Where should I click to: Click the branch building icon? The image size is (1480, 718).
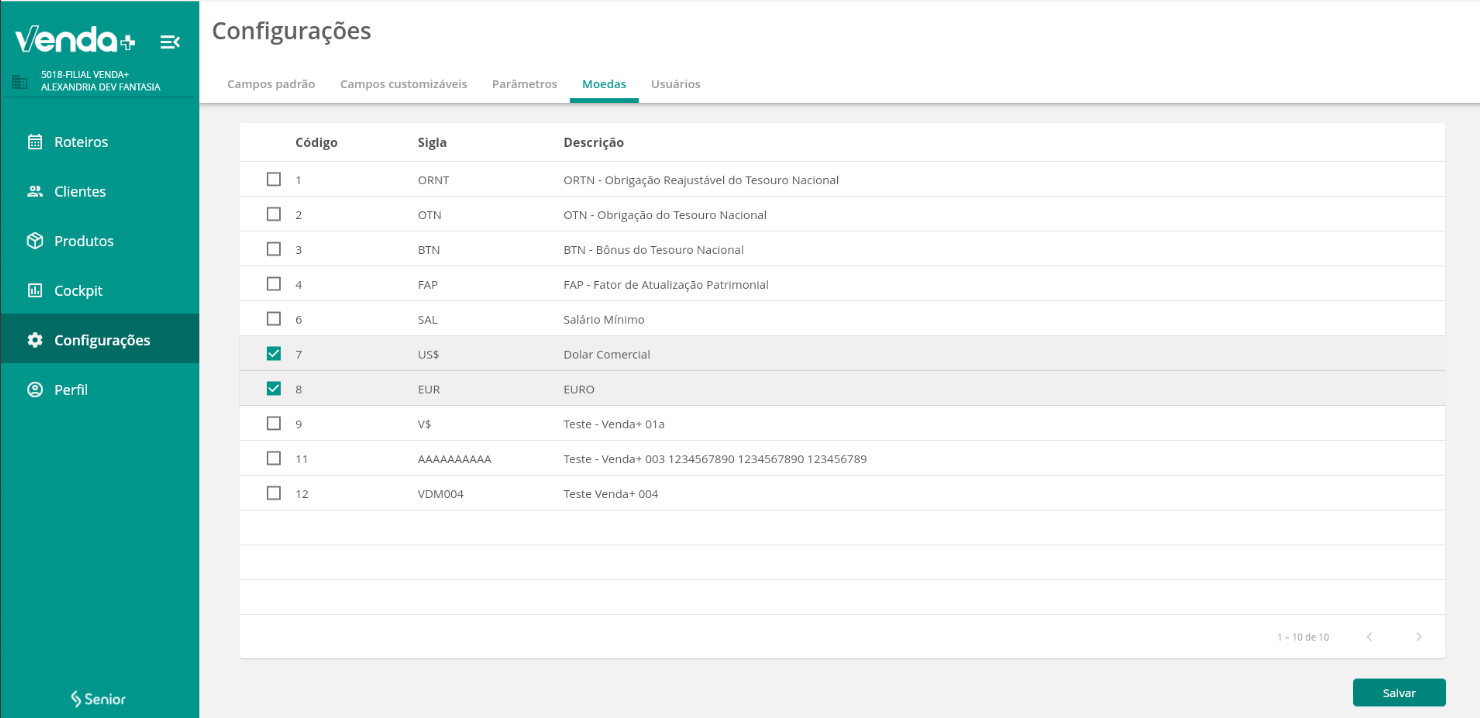pos(20,82)
